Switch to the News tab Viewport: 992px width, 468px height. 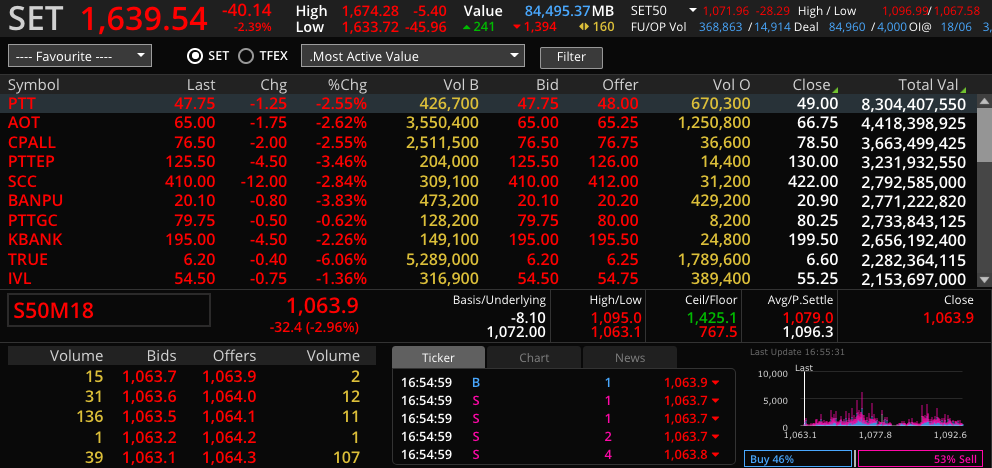coord(629,357)
